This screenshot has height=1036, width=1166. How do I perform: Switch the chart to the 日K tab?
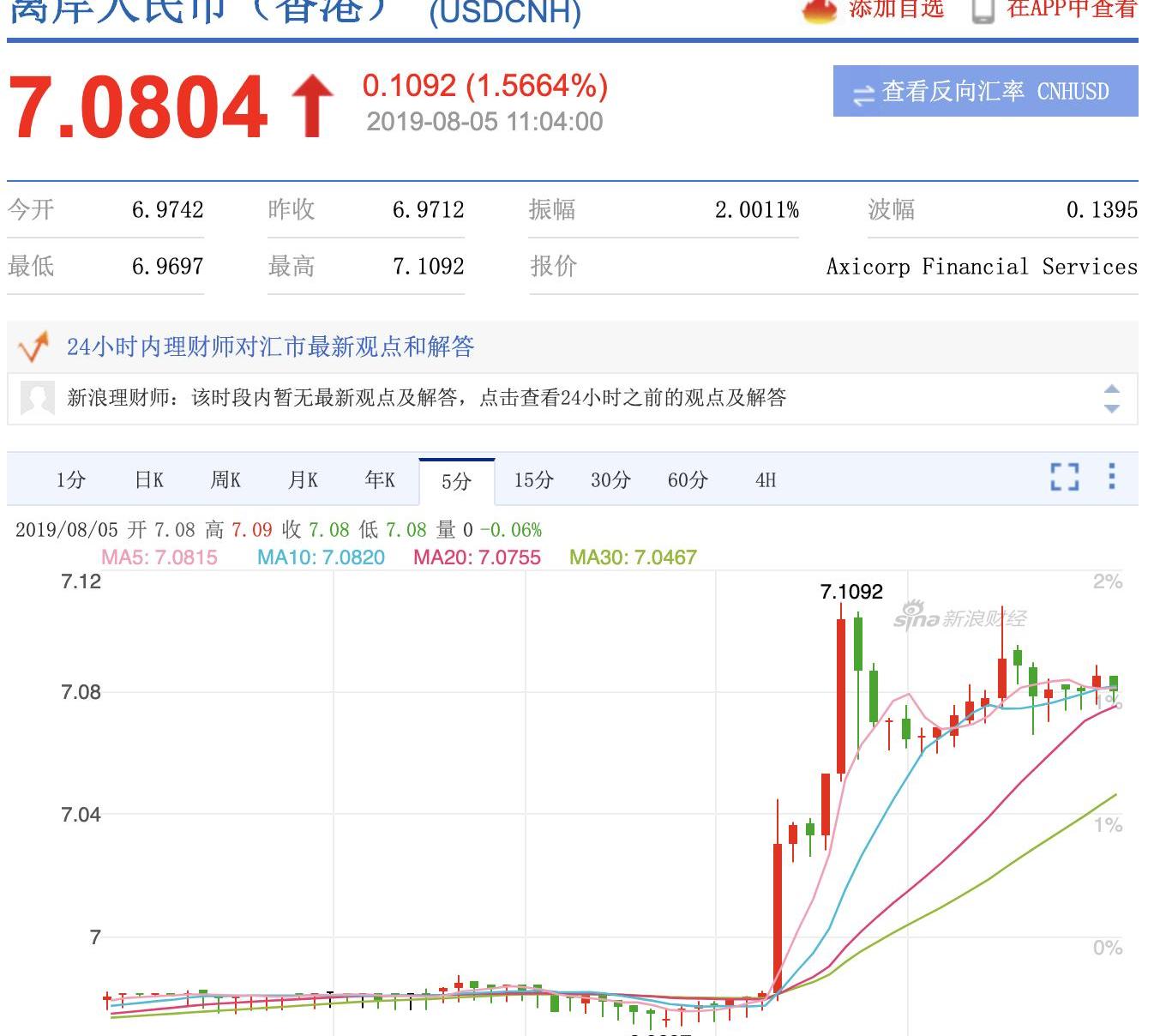pos(149,480)
